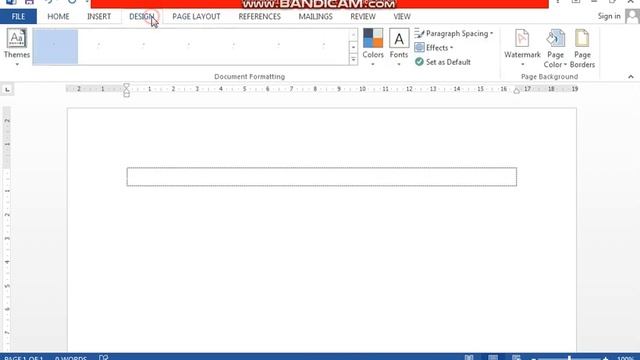Expand the Effects dropdown

[x=433, y=48]
